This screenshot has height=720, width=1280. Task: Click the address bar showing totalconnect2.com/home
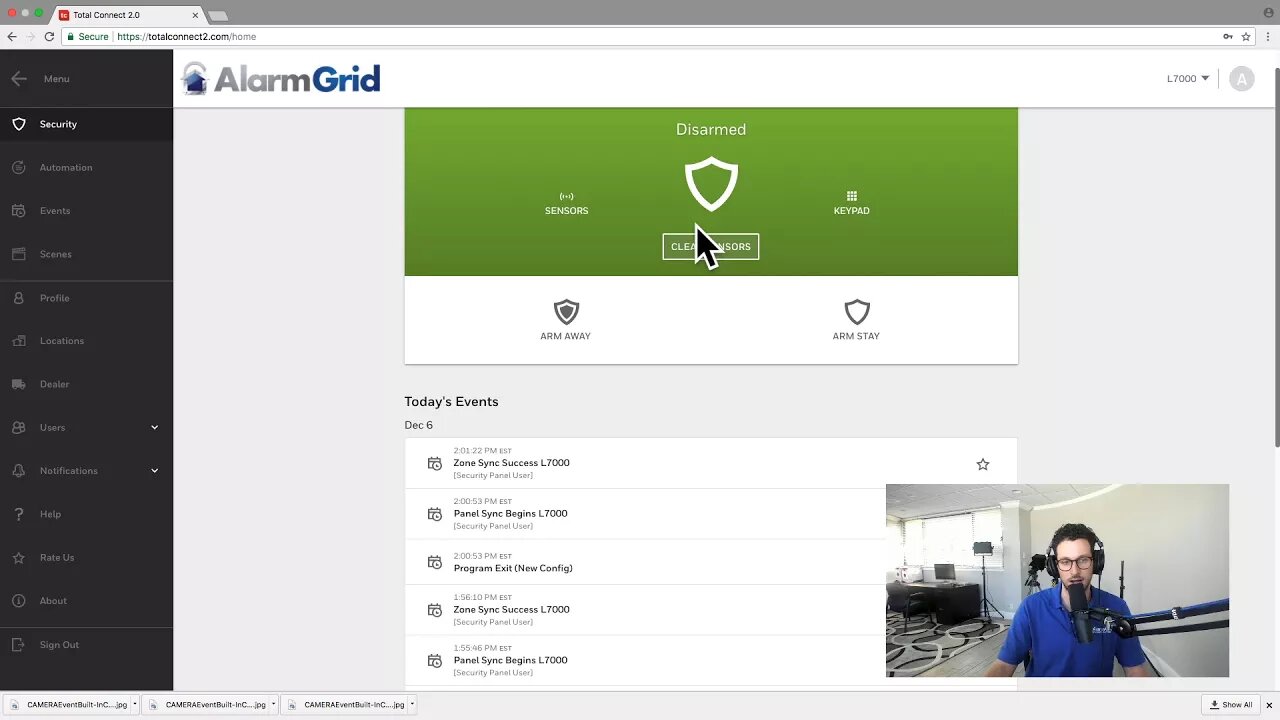640,37
